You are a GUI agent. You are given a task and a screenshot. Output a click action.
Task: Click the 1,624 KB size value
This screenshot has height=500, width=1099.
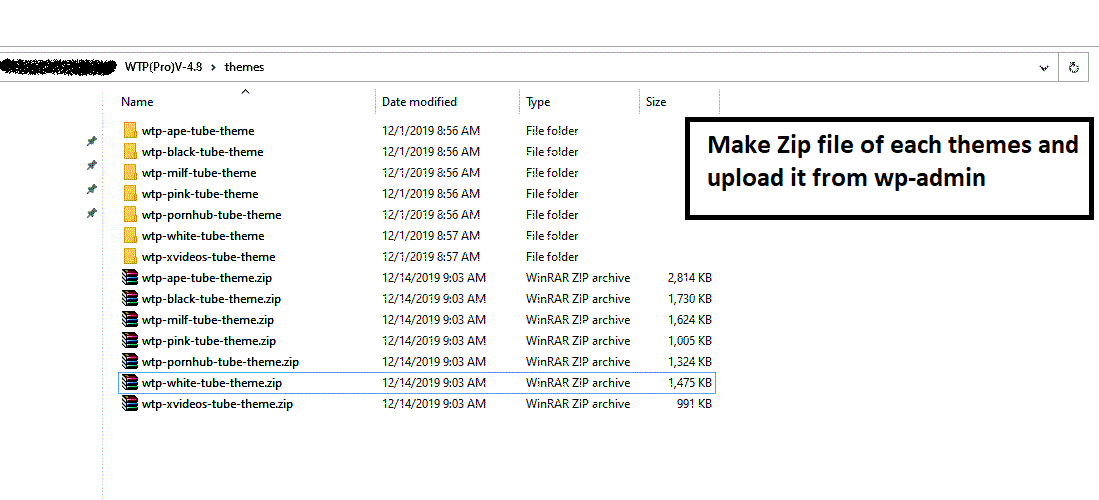tap(690, 320)
